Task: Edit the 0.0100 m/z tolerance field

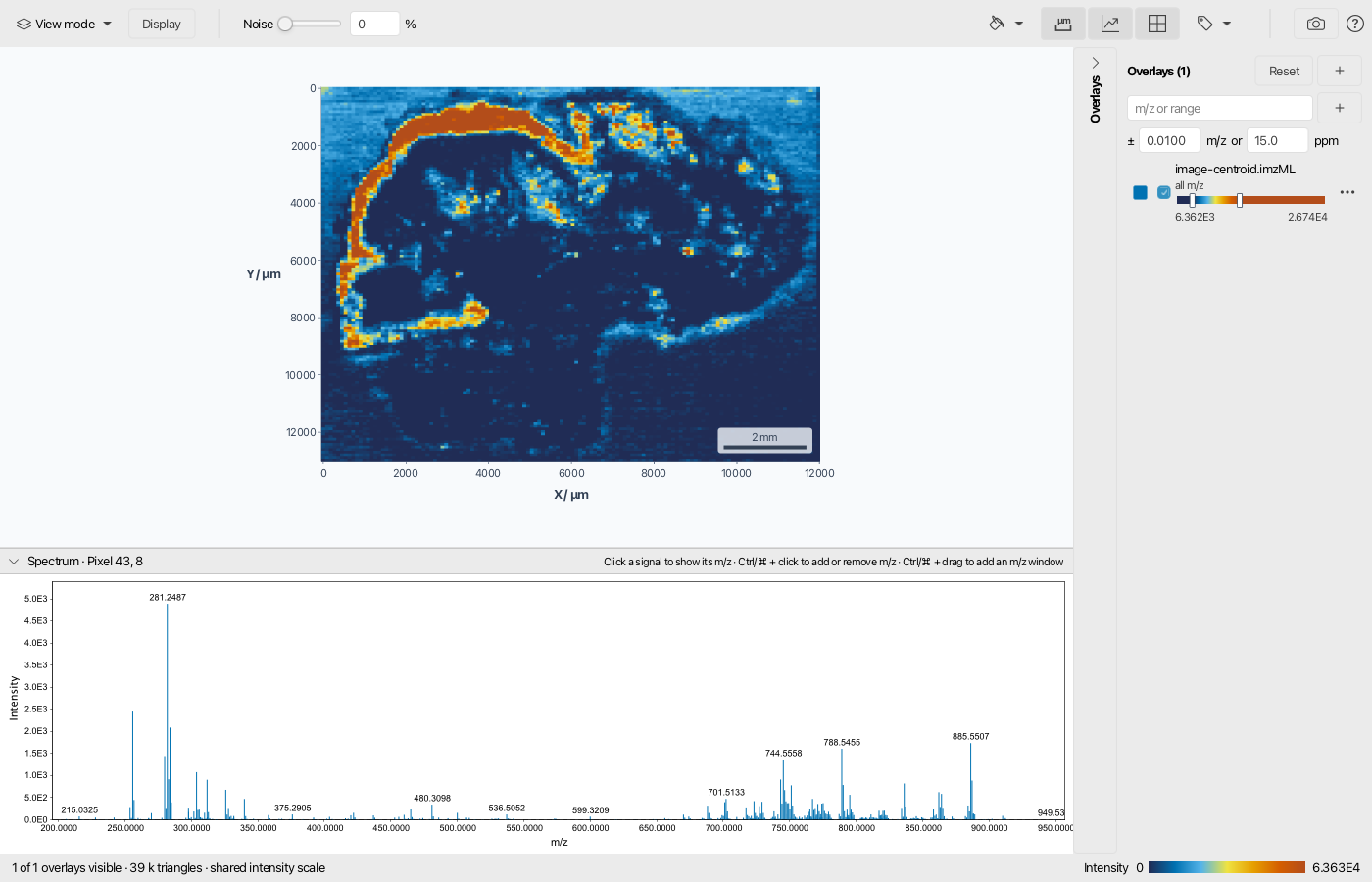Action: pos(1169,140)
